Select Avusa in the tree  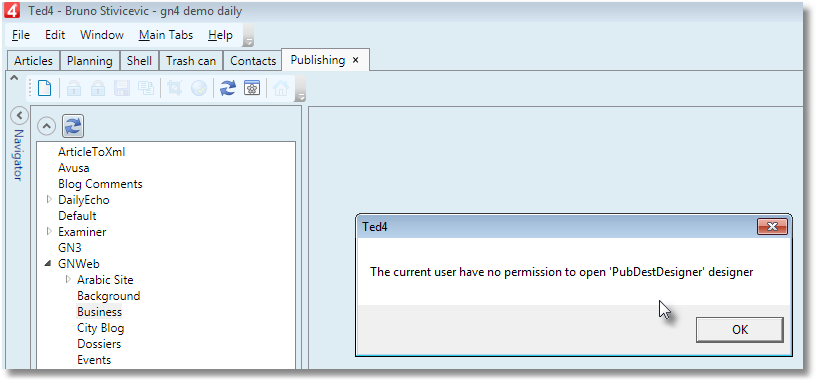pyautogui.click(x=73, y=168)
